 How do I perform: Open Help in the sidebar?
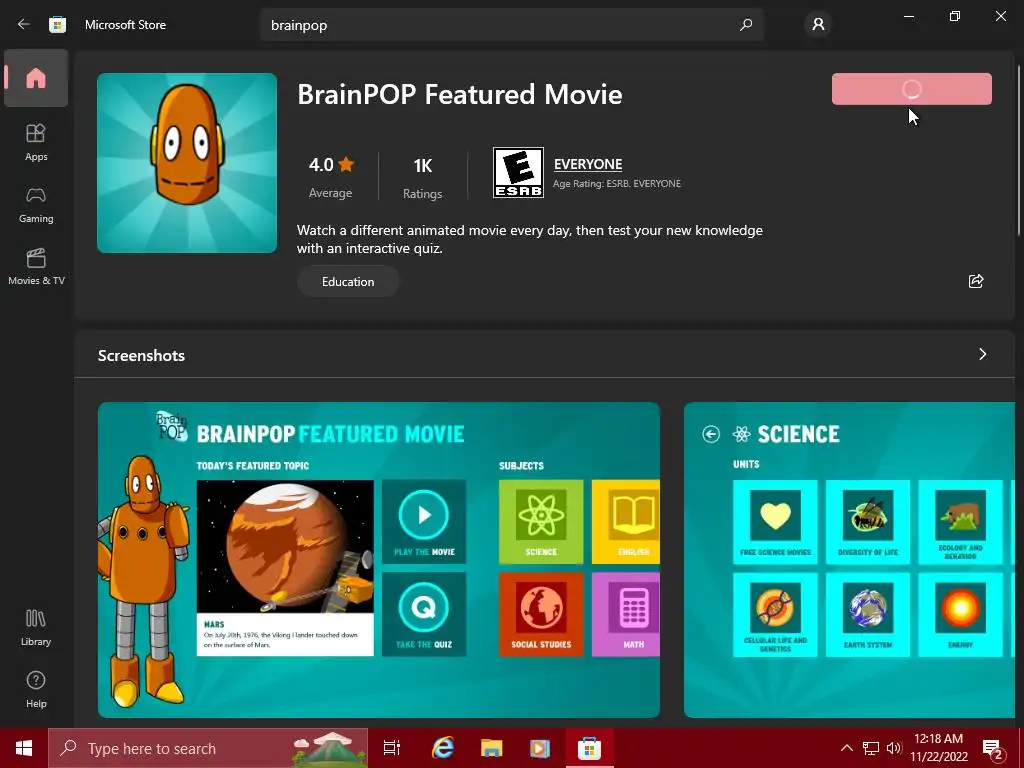[x=36, y=689]
